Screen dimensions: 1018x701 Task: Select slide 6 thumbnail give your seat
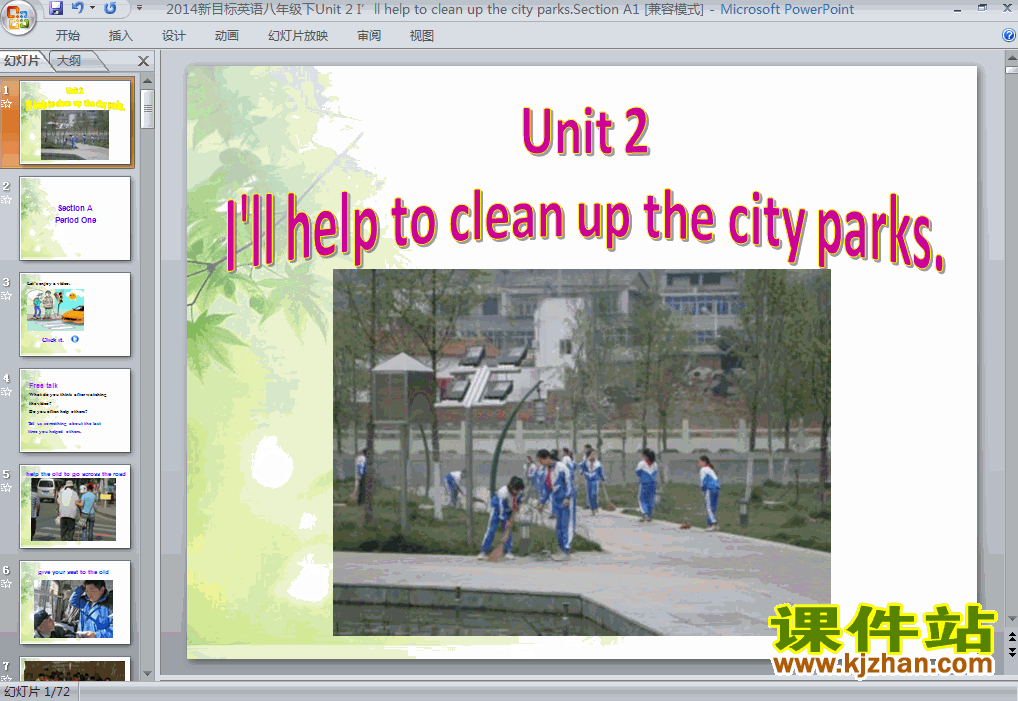(x=75, y=602)
